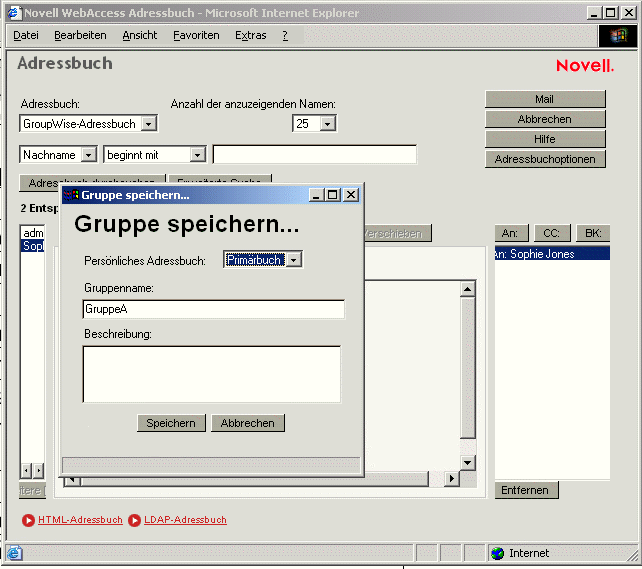Click the Mail button
642x569 pixels.
coord(545,99)
